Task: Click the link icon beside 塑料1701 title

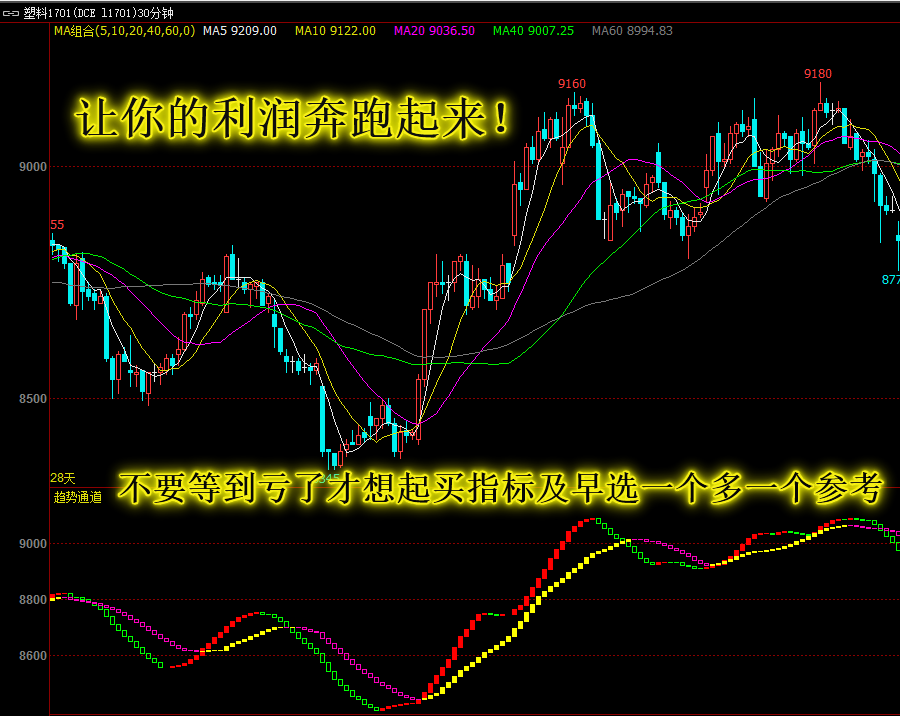Action: 11,13
